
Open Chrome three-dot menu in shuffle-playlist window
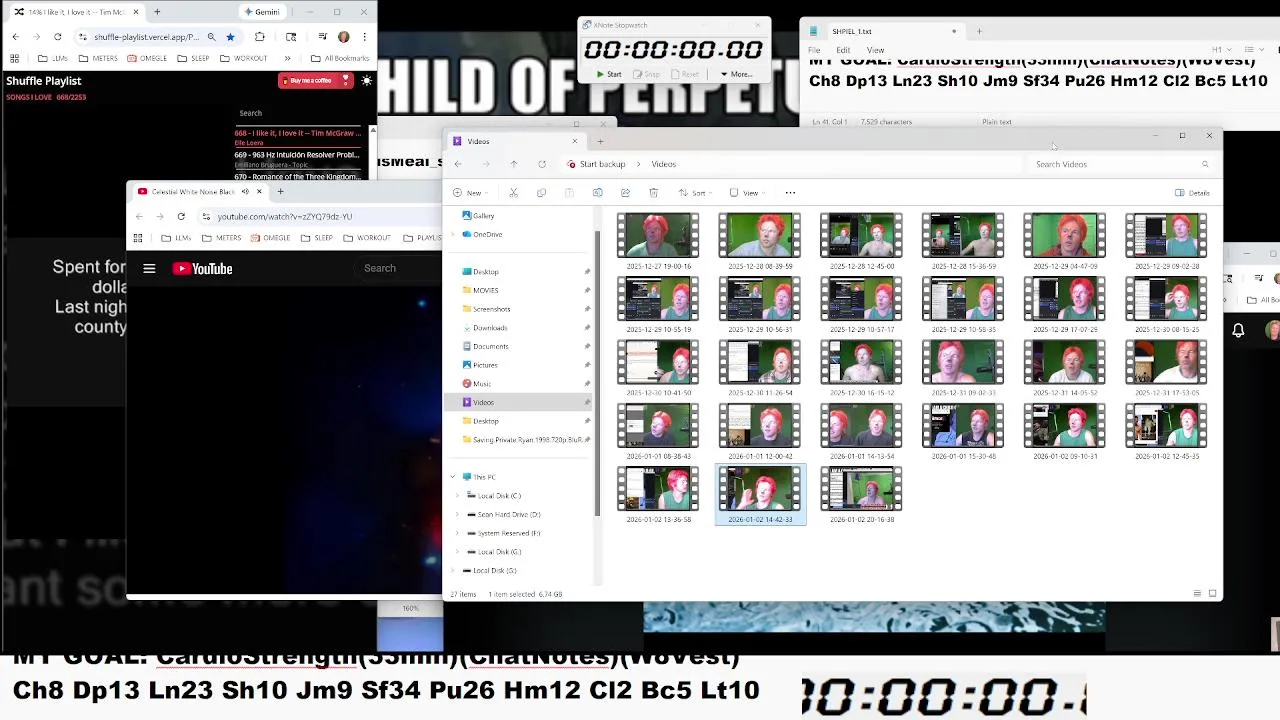[363, 37]
